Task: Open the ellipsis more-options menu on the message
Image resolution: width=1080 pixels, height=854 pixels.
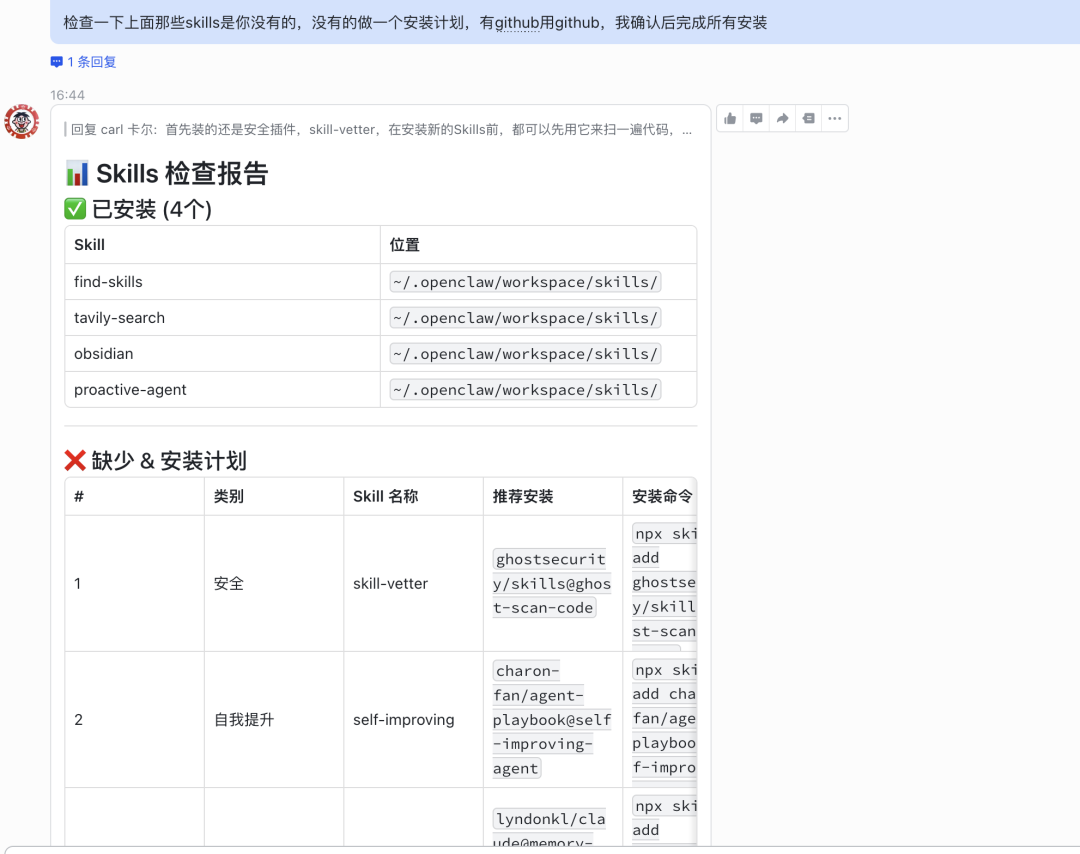Action: pos(835,118)
